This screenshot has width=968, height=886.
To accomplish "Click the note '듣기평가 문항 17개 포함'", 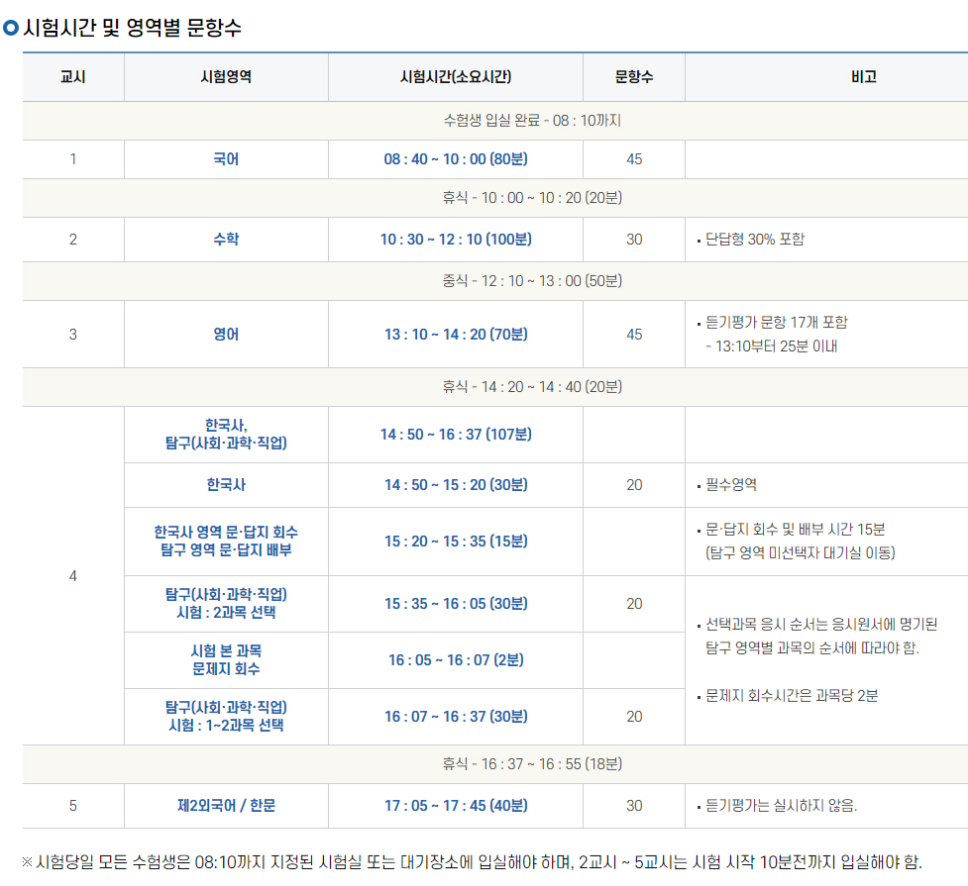I will tap(776, 322).
